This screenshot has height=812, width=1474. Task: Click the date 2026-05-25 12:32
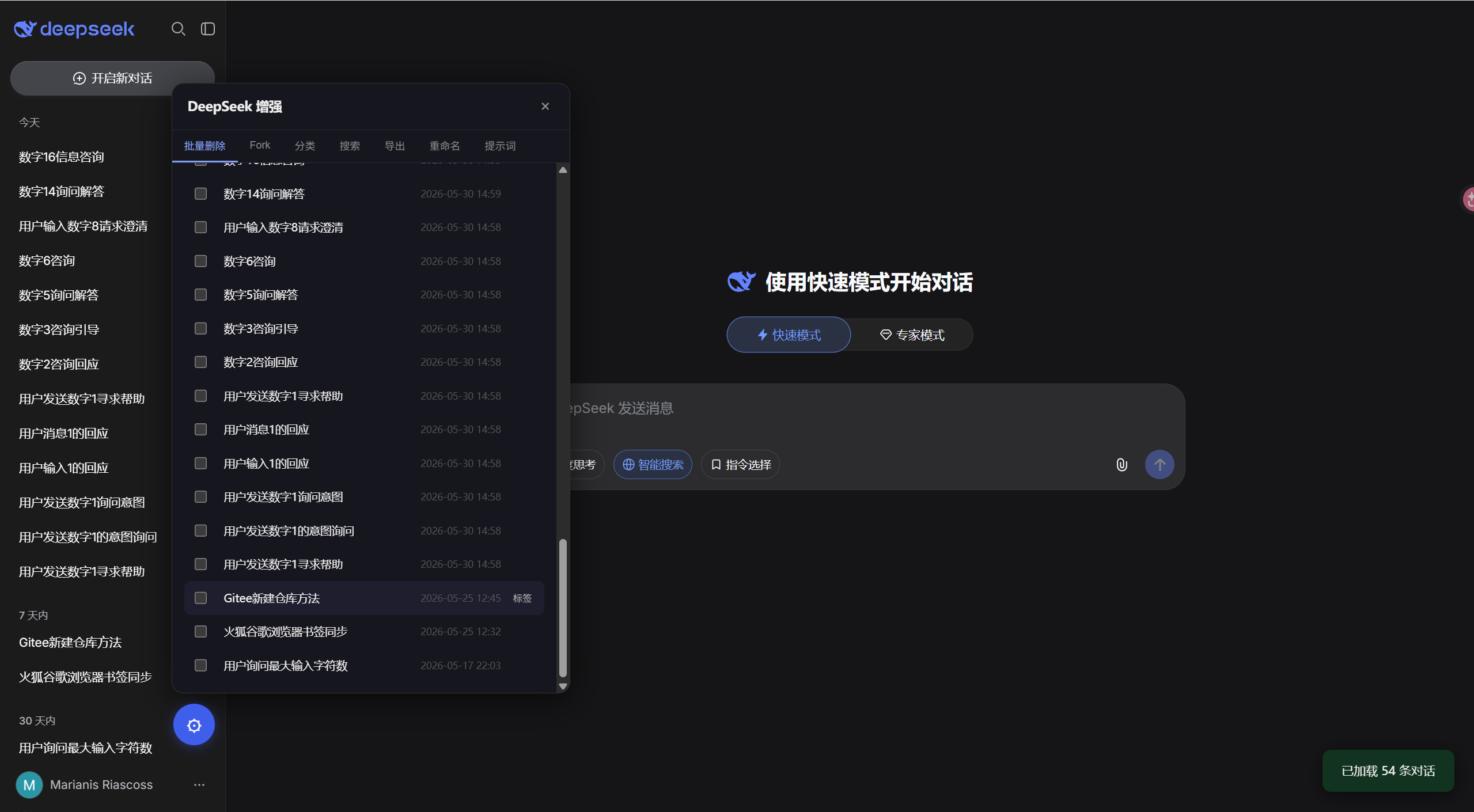click(461, 632)
